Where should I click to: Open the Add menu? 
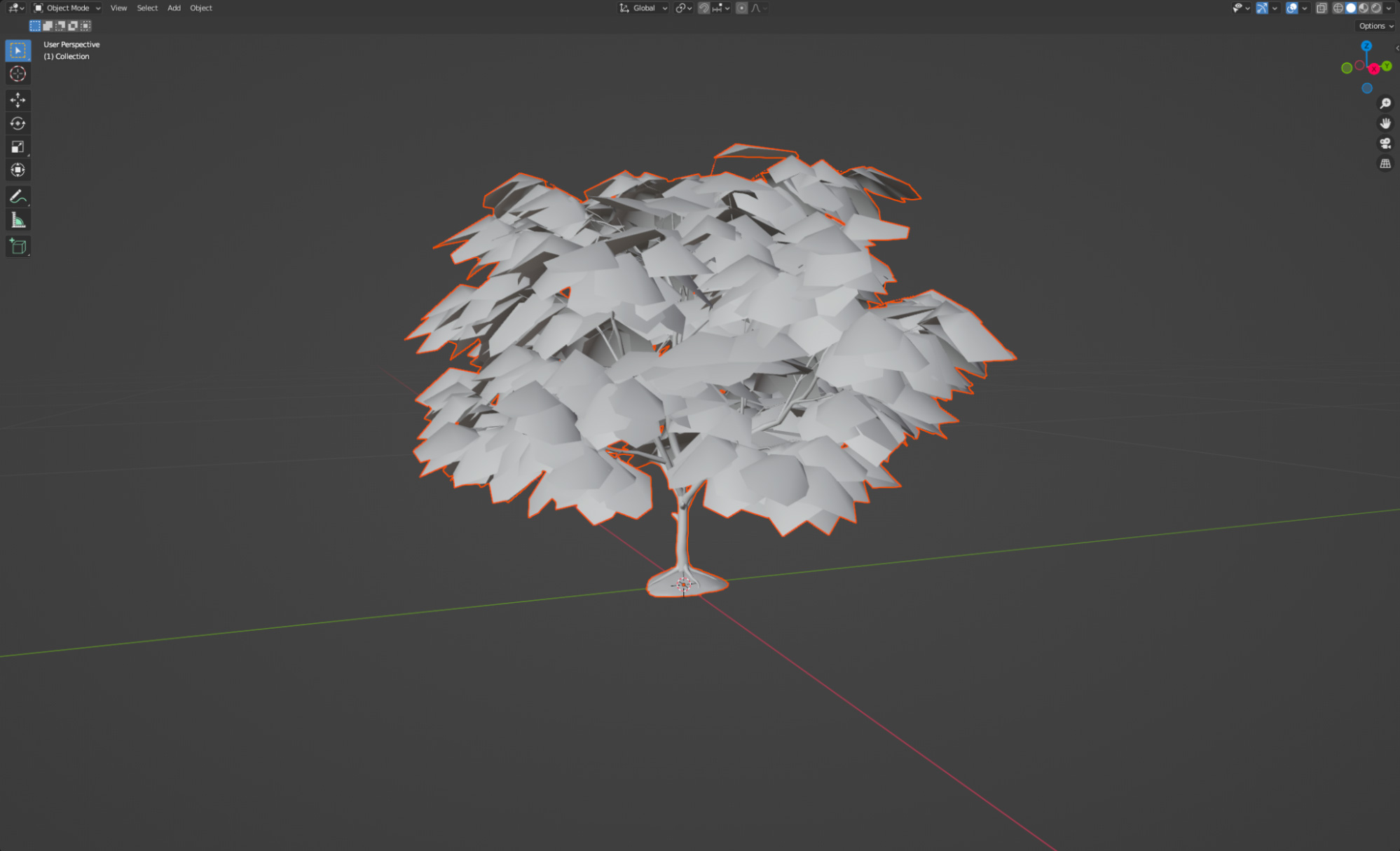(x=174, y=8)
